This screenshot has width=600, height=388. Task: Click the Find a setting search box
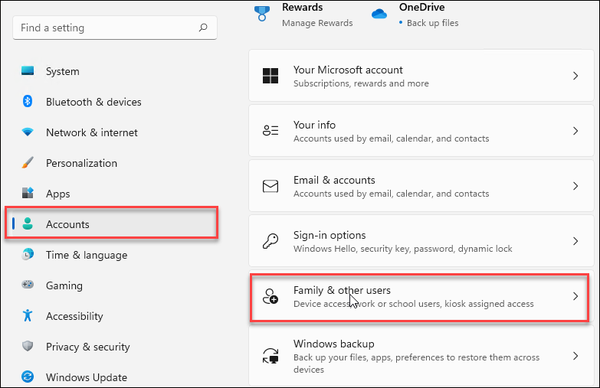(115, 28)
